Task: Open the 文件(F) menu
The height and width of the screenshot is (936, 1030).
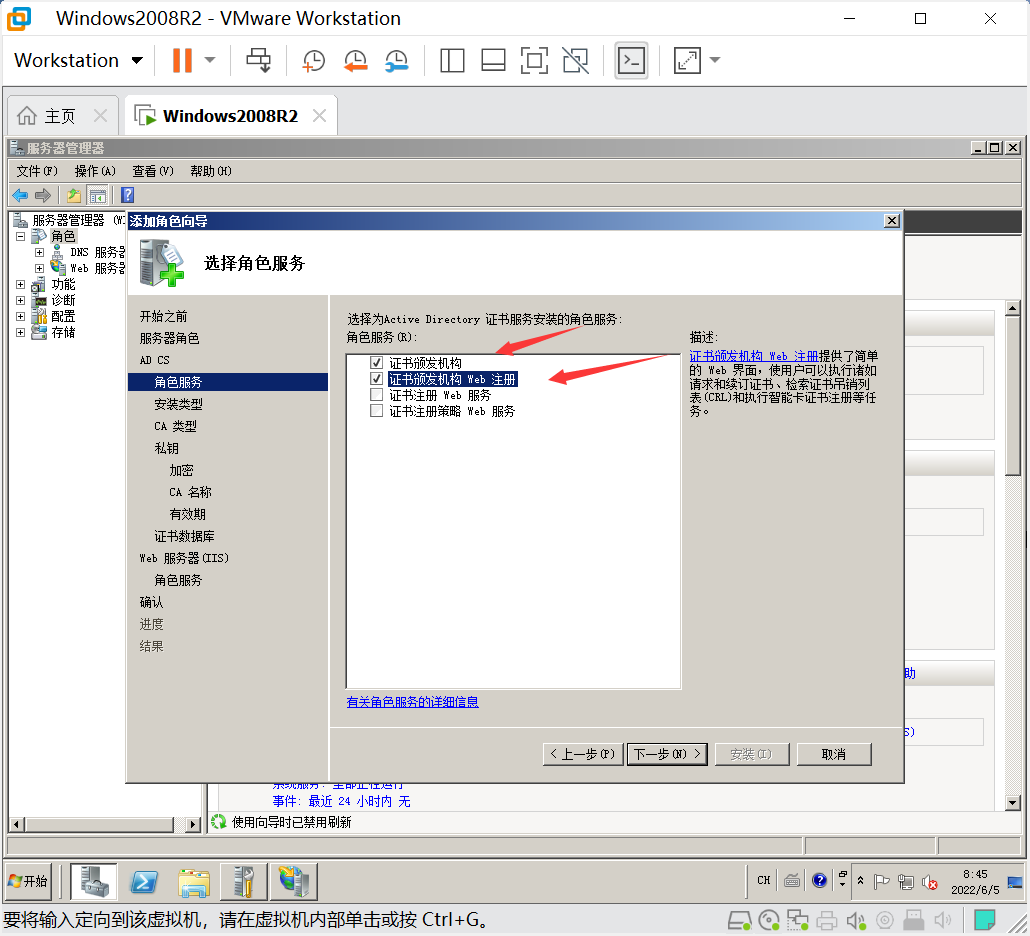Action: (37, 171)
